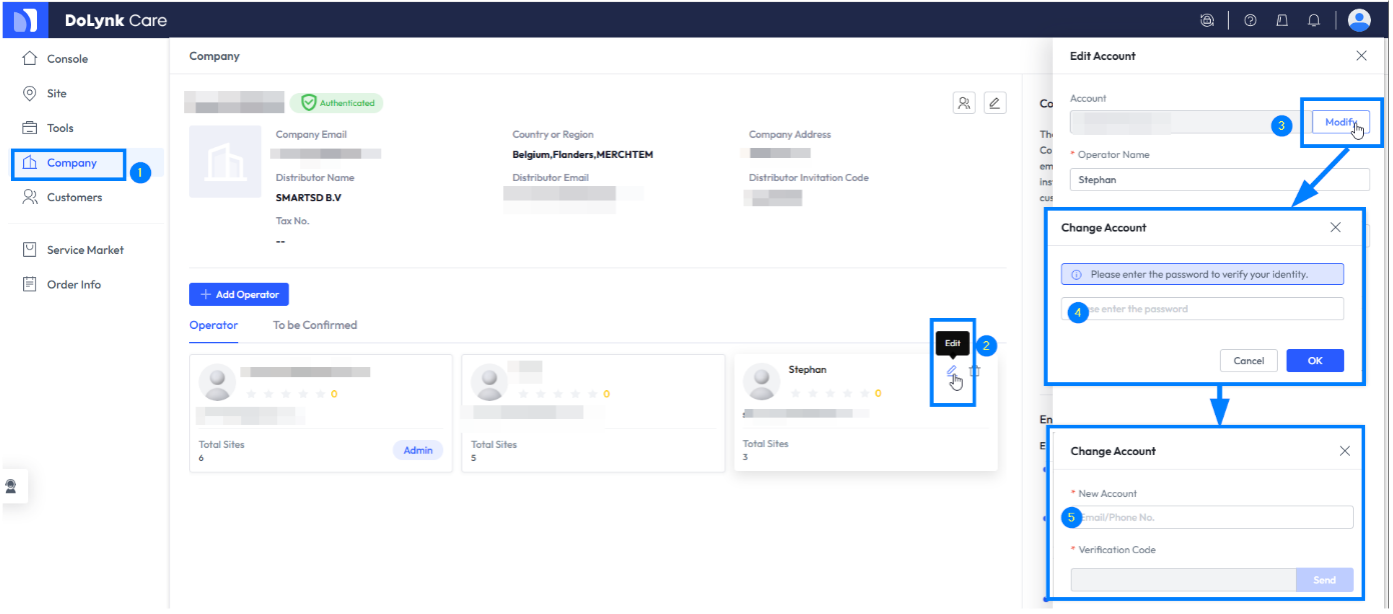Viewport: 1393px width, 614px height.
Task: Click the support agent icon at left edge
Action: pos(11,486)
